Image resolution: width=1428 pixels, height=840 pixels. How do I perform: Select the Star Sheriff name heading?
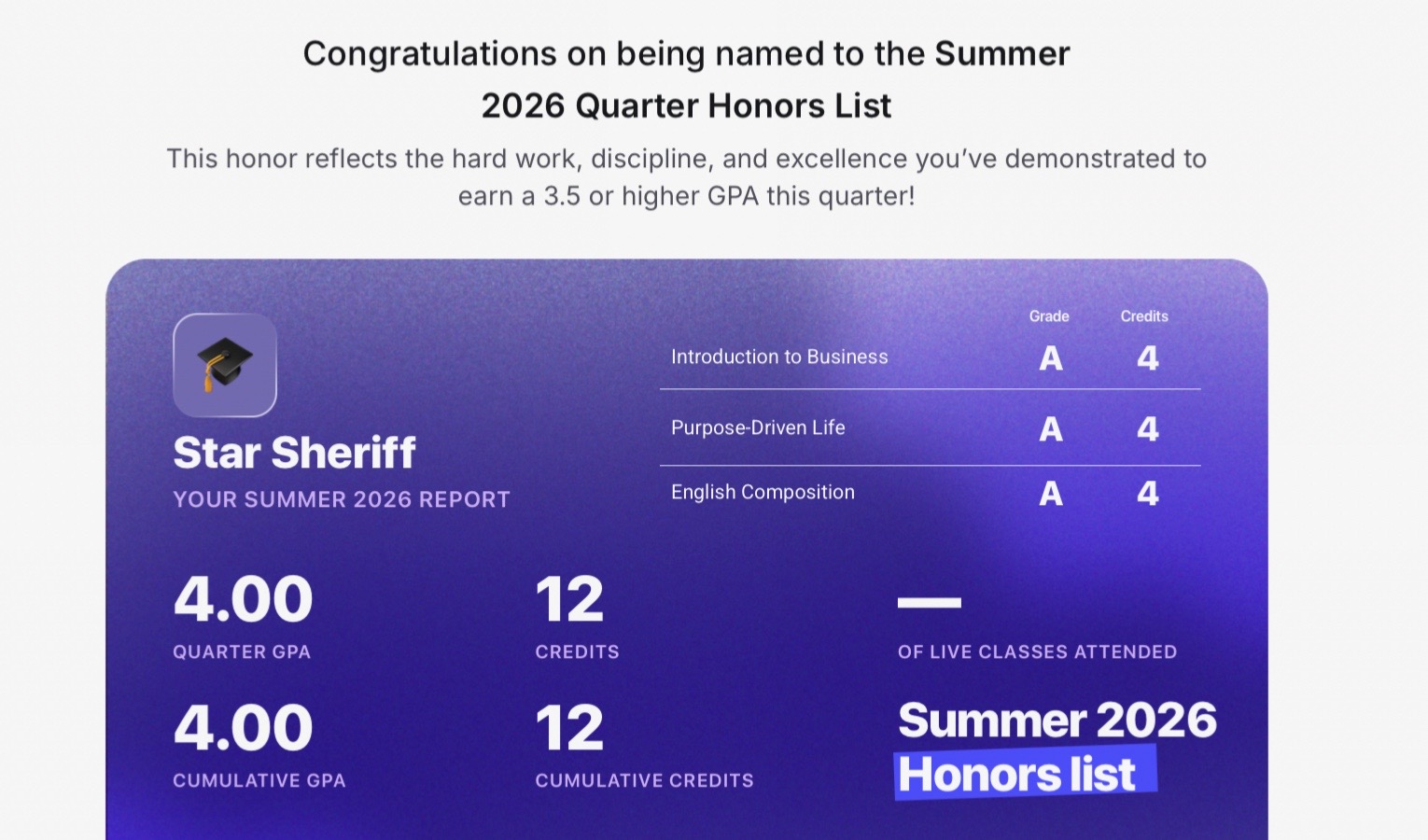(294, 453)
